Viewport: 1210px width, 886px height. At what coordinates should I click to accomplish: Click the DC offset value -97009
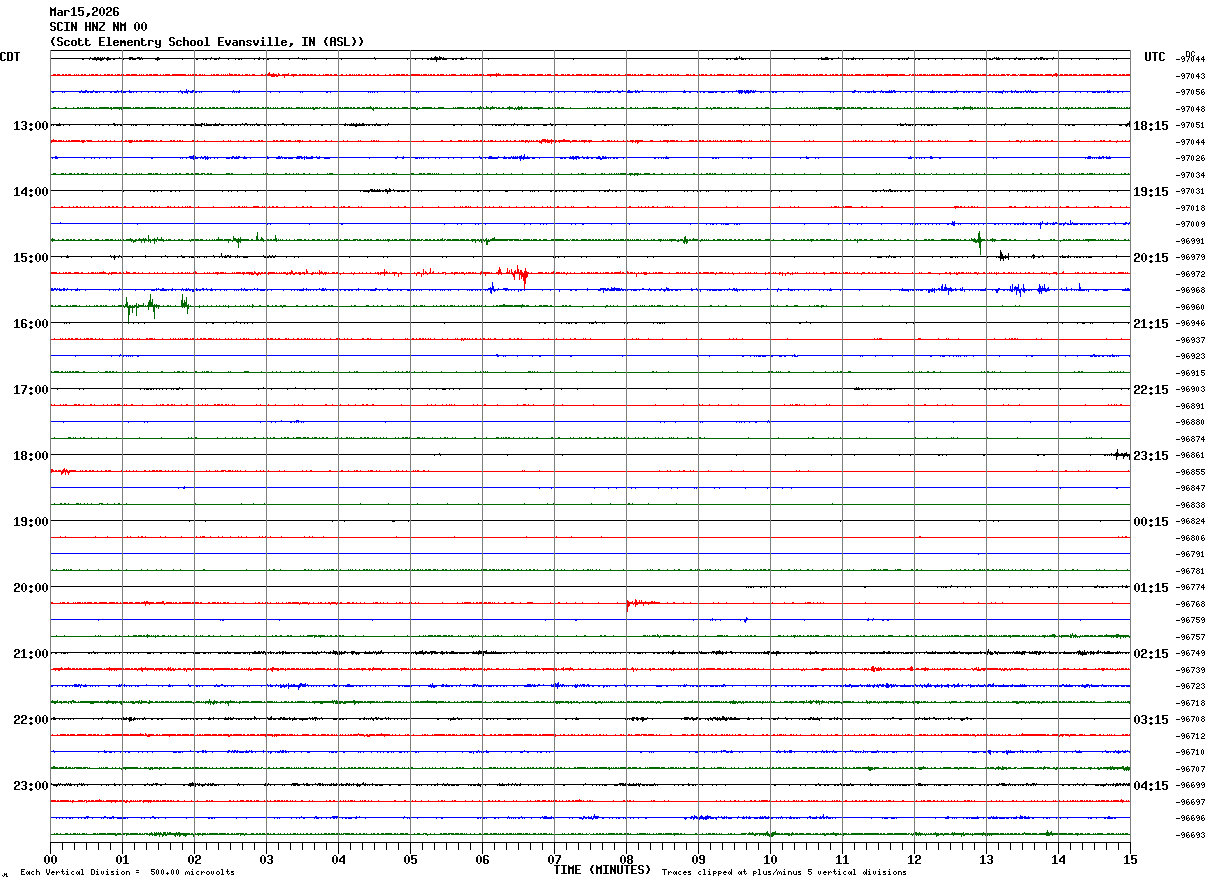1190,224
